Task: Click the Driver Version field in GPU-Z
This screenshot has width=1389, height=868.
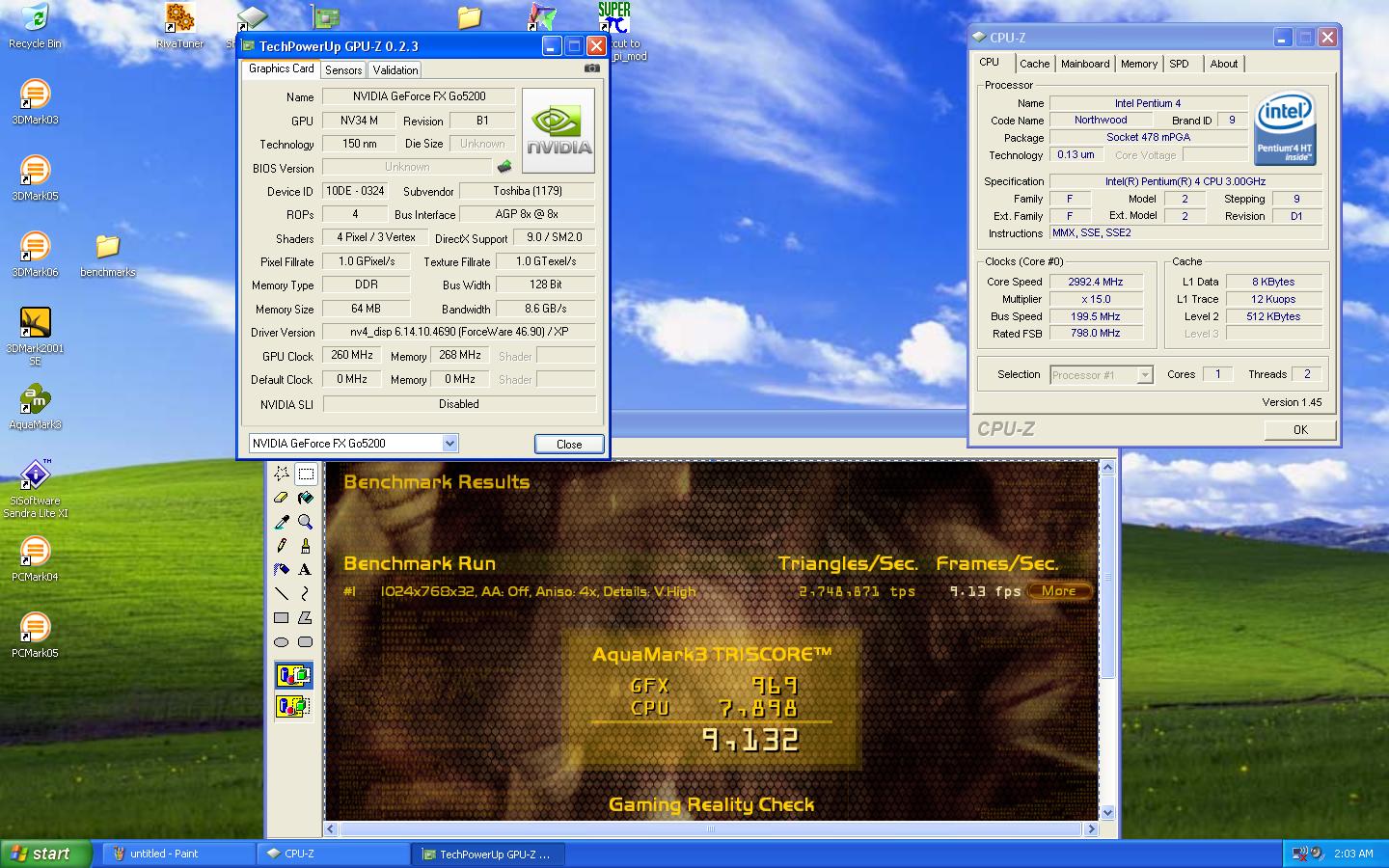Action: tap(459, 332)
